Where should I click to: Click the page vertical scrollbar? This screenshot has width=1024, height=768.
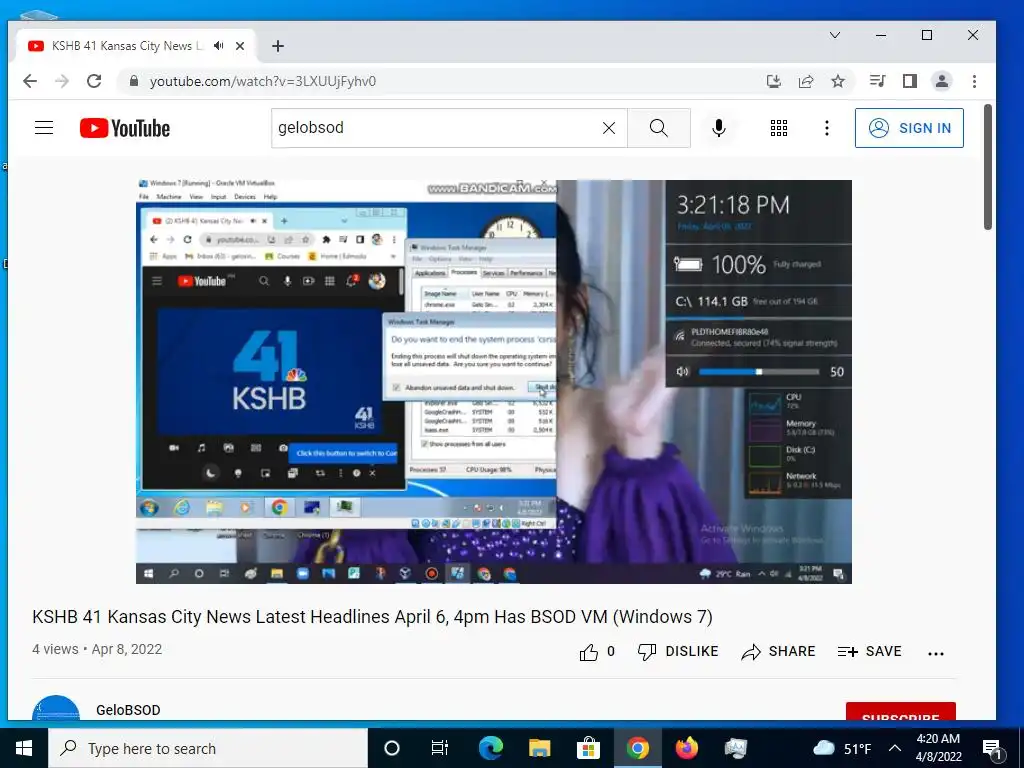(987, 167)
